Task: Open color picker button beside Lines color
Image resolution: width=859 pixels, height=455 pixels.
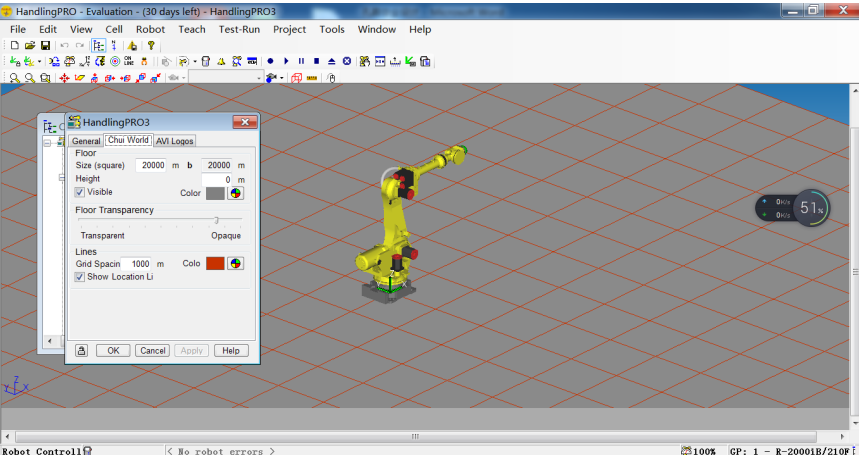Action: coord(236,263)
